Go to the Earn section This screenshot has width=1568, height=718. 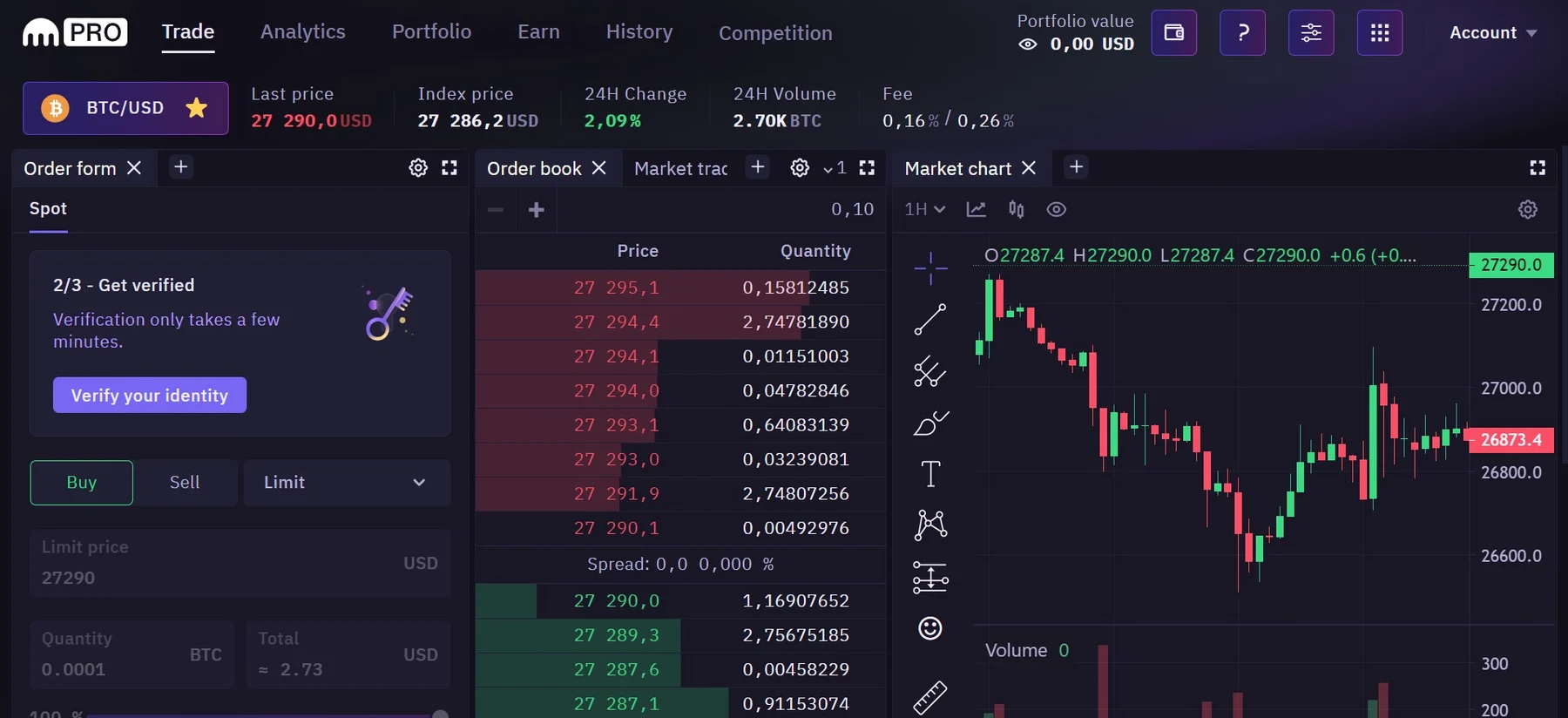tap(538, 32)
